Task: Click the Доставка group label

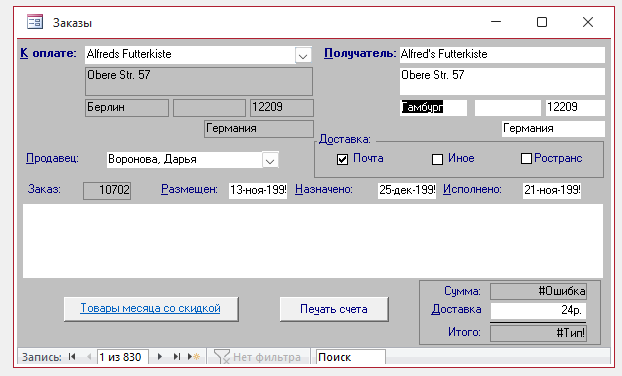Action: [x=345, y=139]
